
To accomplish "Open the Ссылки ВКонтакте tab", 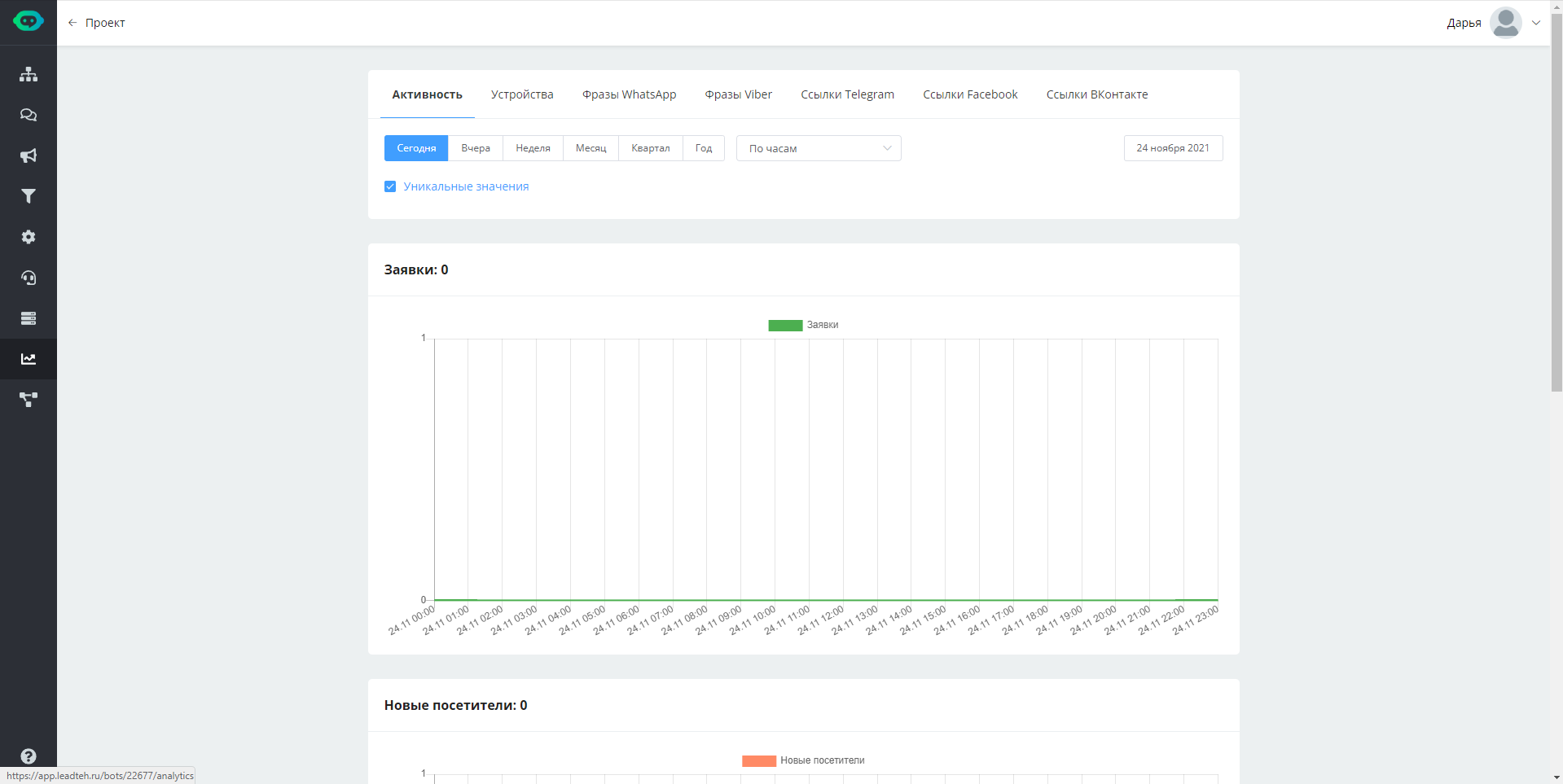I will pyautogui.click(x=1097, y=94).
